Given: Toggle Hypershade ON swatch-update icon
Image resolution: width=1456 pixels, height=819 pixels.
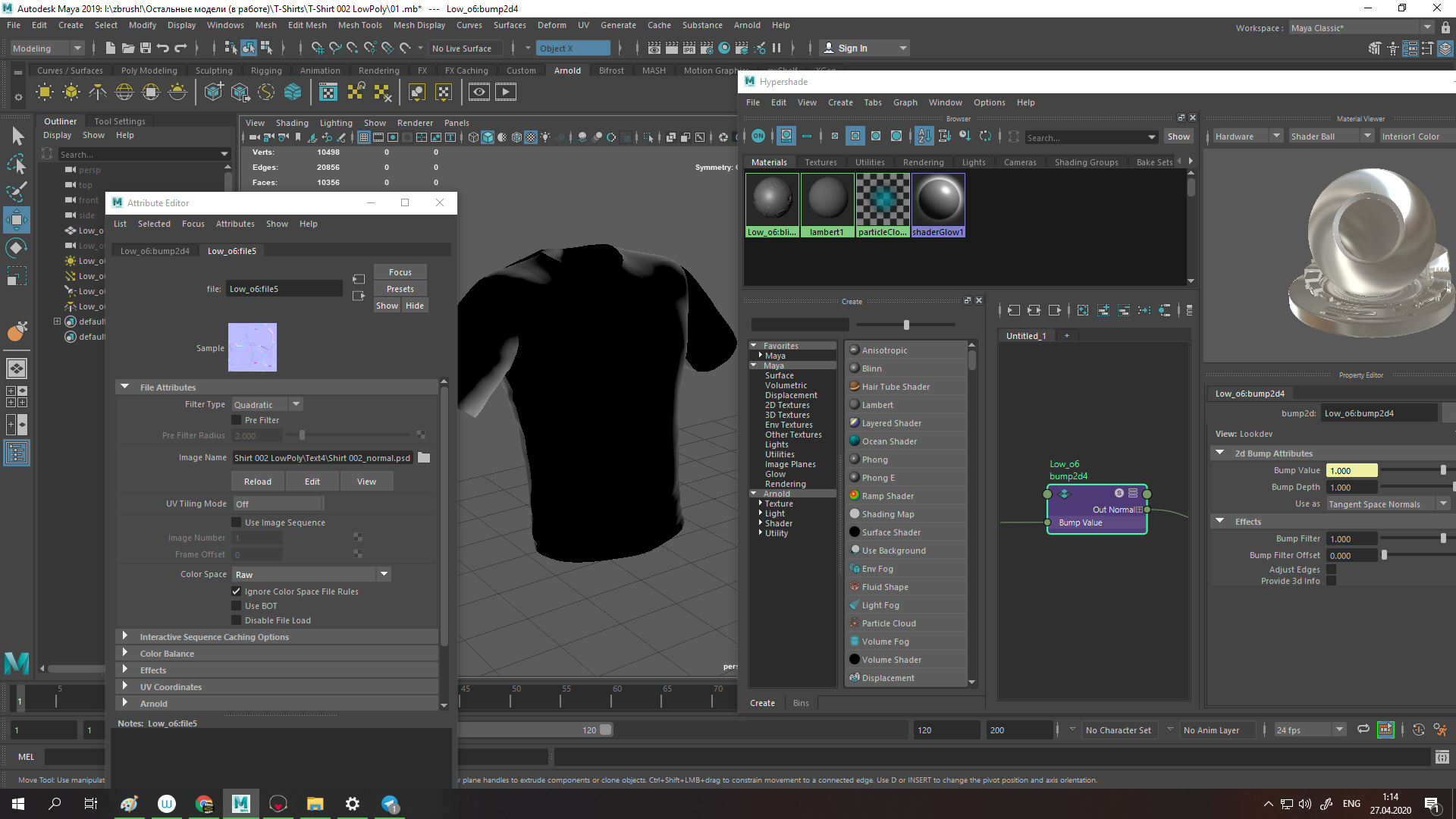Looking at the screenshot, I should [x=758, y=136].
